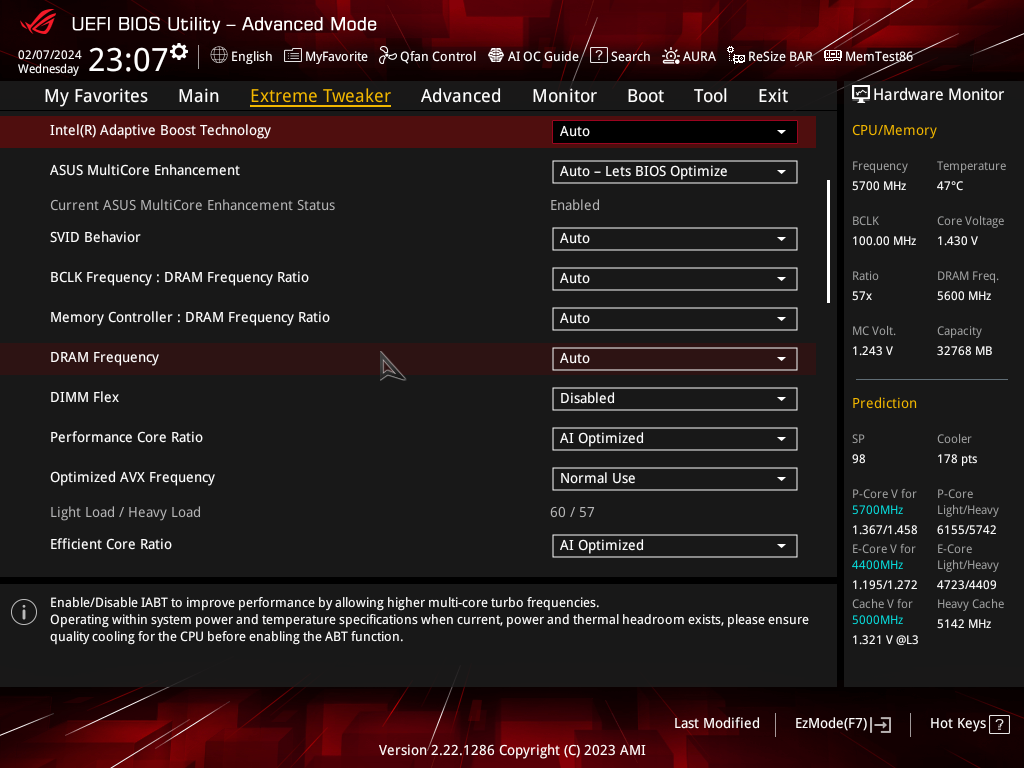Image resolution: width=1024 pixels, height=768 pixels.
Task: Switch to Boot tab
Action: pos(645,96)
